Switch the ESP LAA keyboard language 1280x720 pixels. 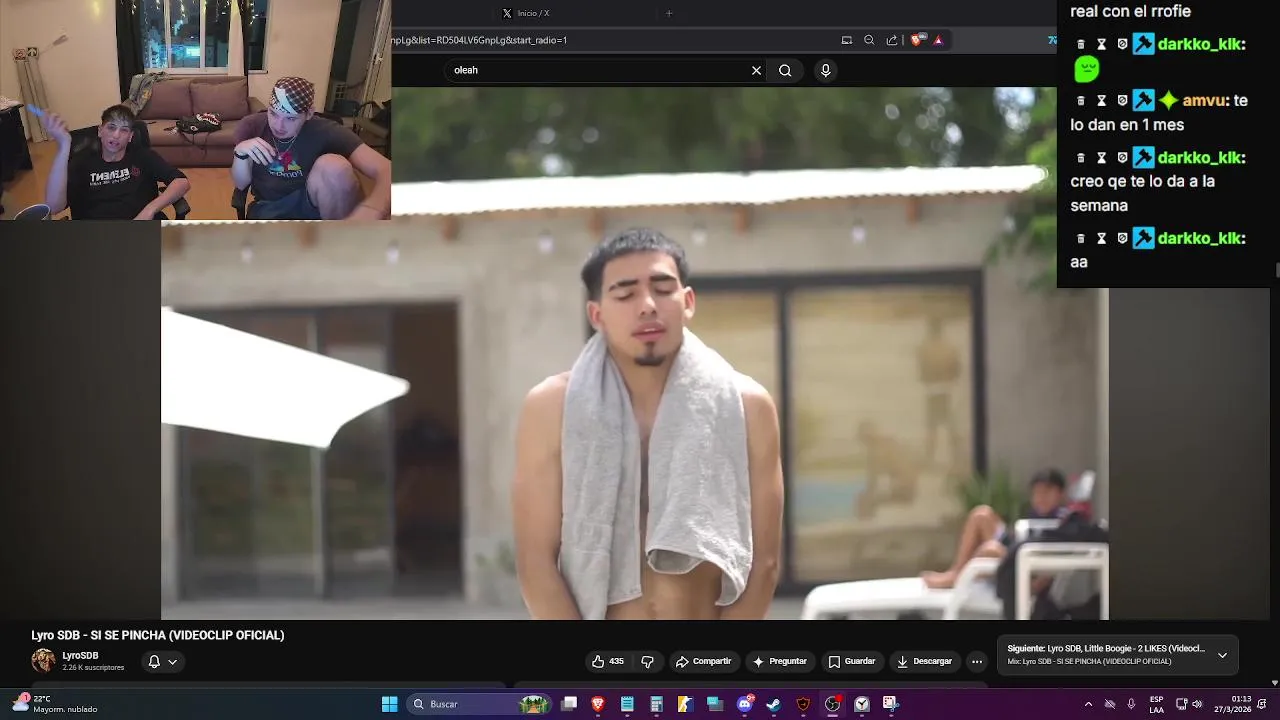(1156, 704)
